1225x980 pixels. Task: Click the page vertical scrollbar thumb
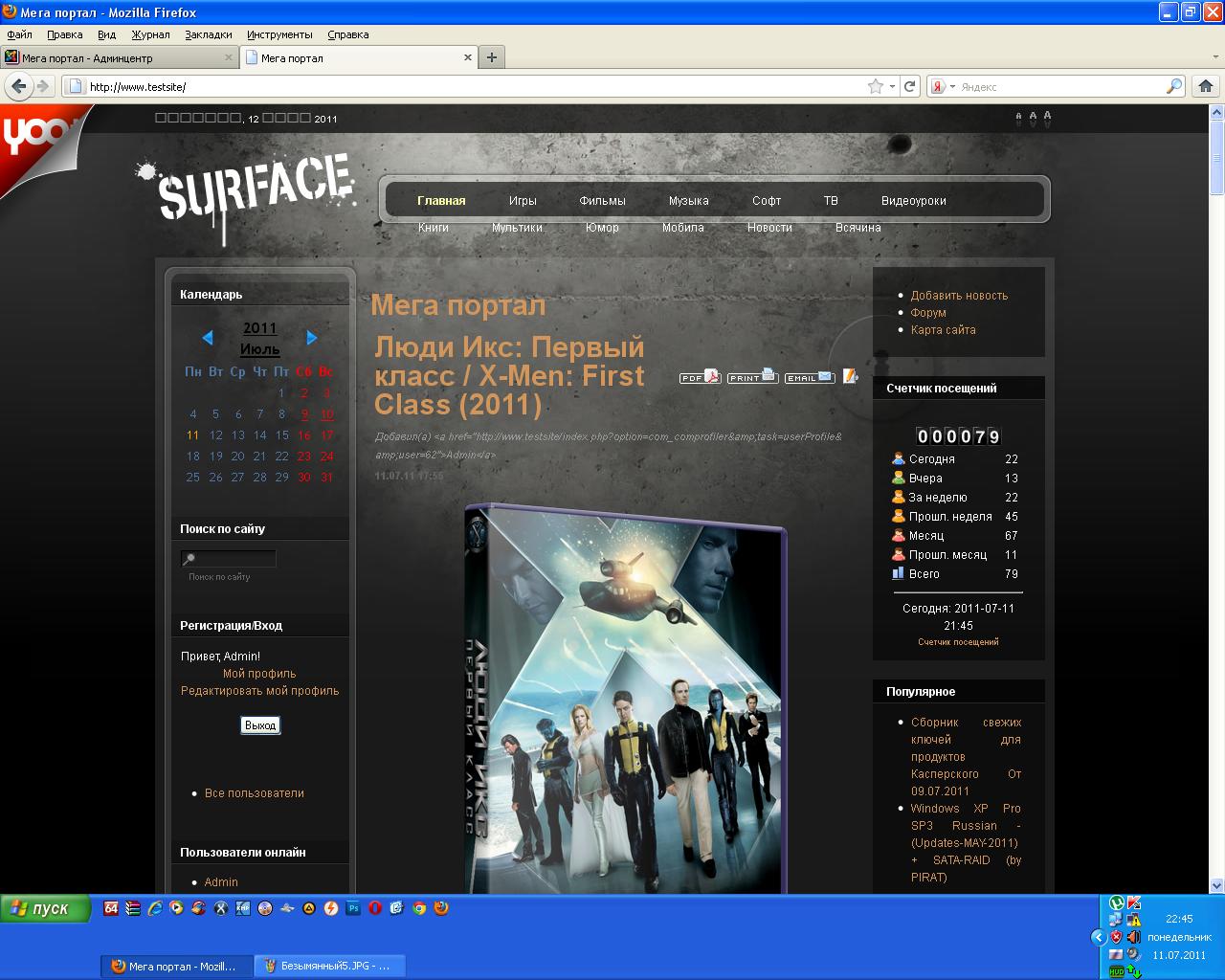tap(1217, 157)
